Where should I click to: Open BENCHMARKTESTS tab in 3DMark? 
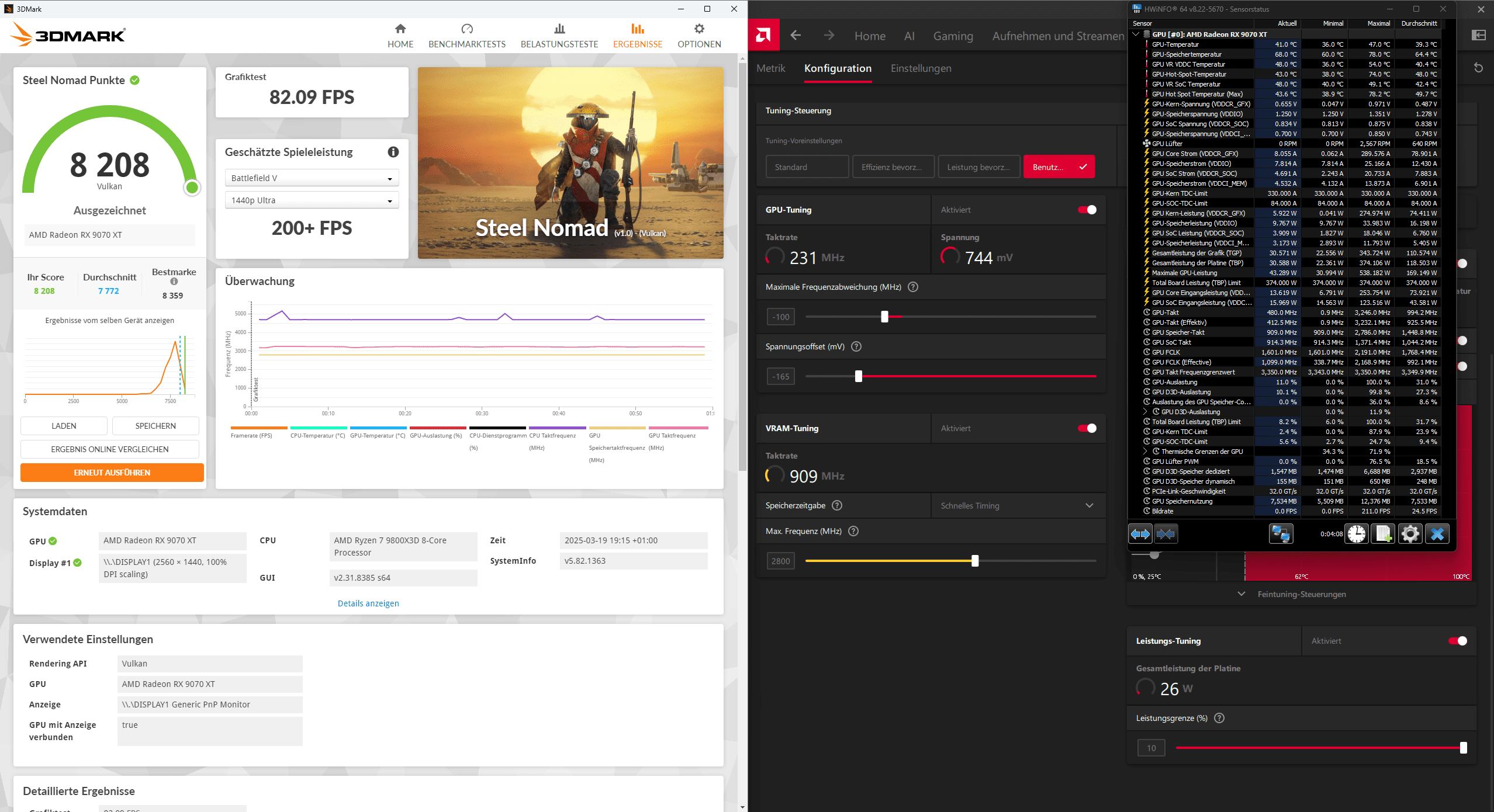click(466, 36)
